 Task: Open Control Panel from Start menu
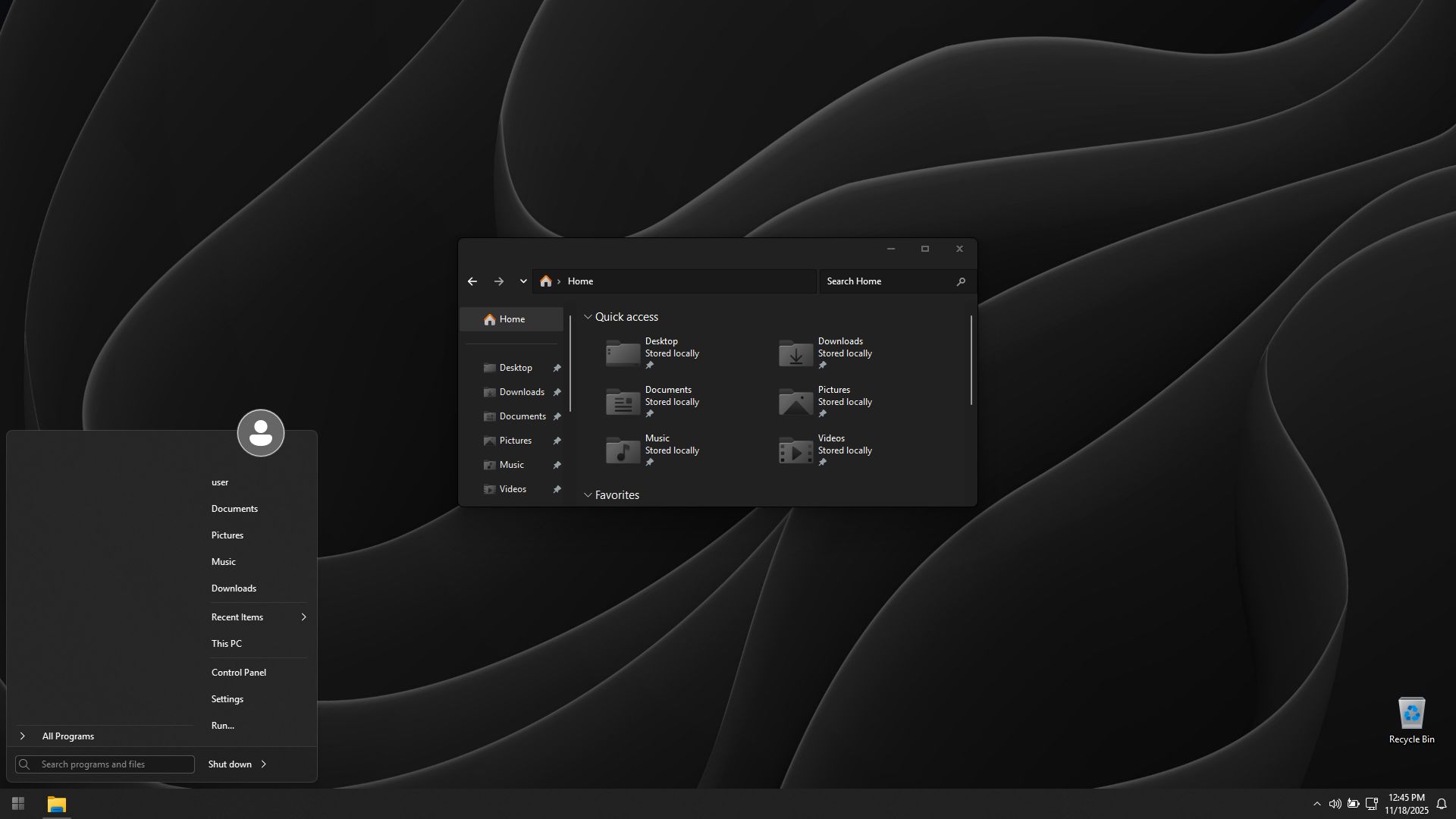coord(239,673)
